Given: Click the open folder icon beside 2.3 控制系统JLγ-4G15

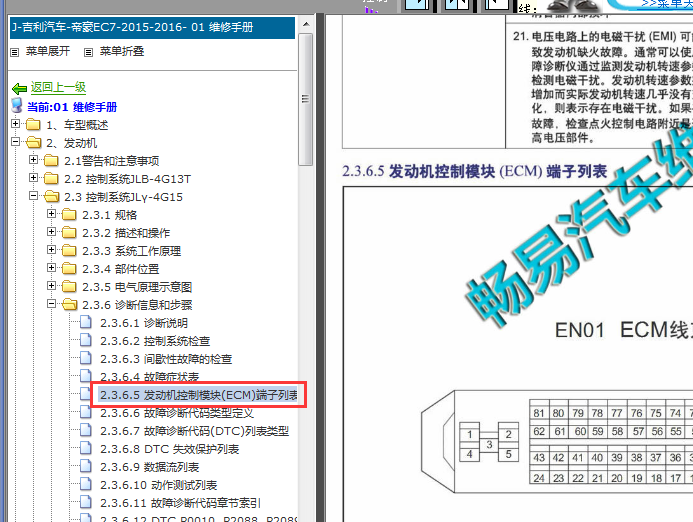Looking at the screenshot, I should coord(51,197).
